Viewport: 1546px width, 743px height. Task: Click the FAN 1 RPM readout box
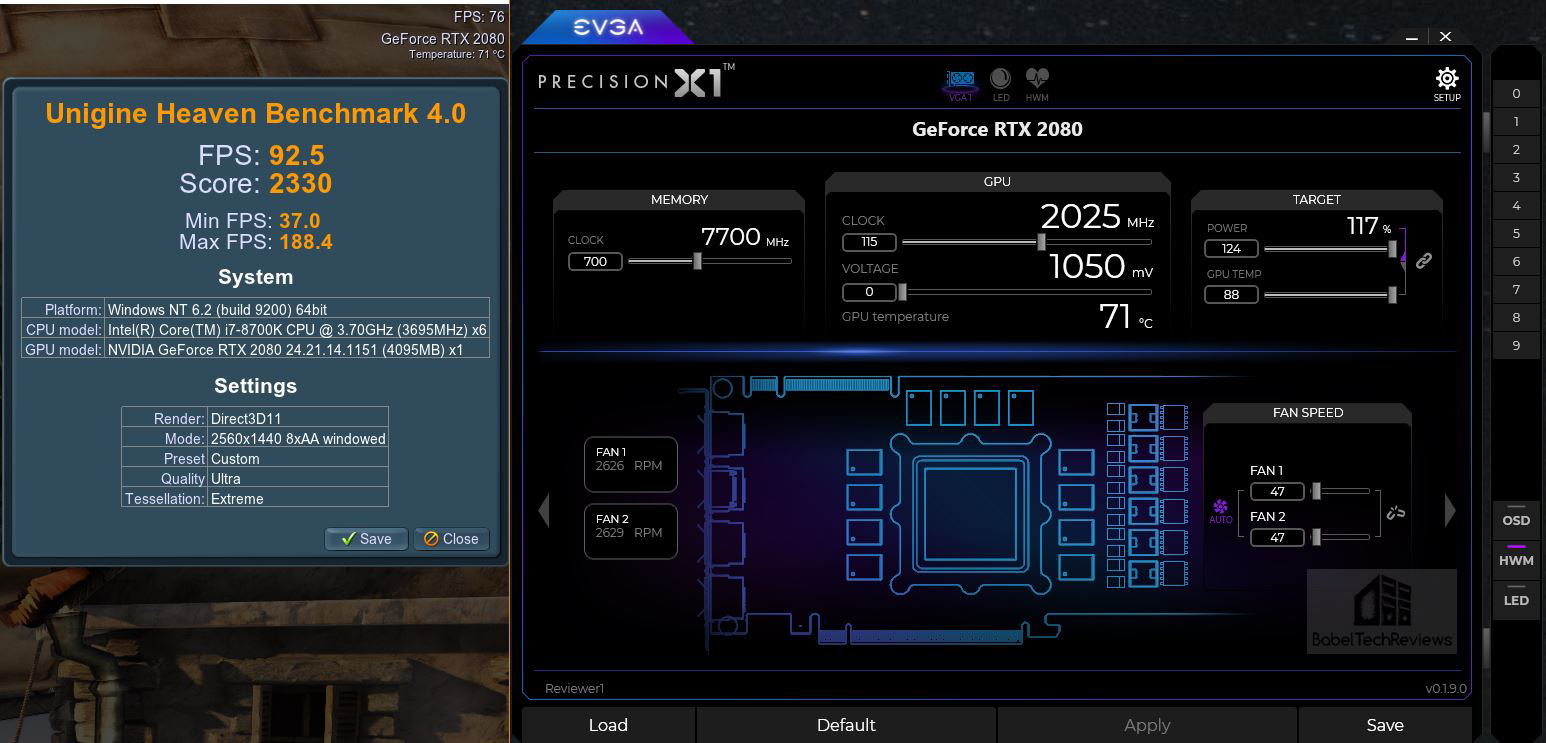click(631, 464)
